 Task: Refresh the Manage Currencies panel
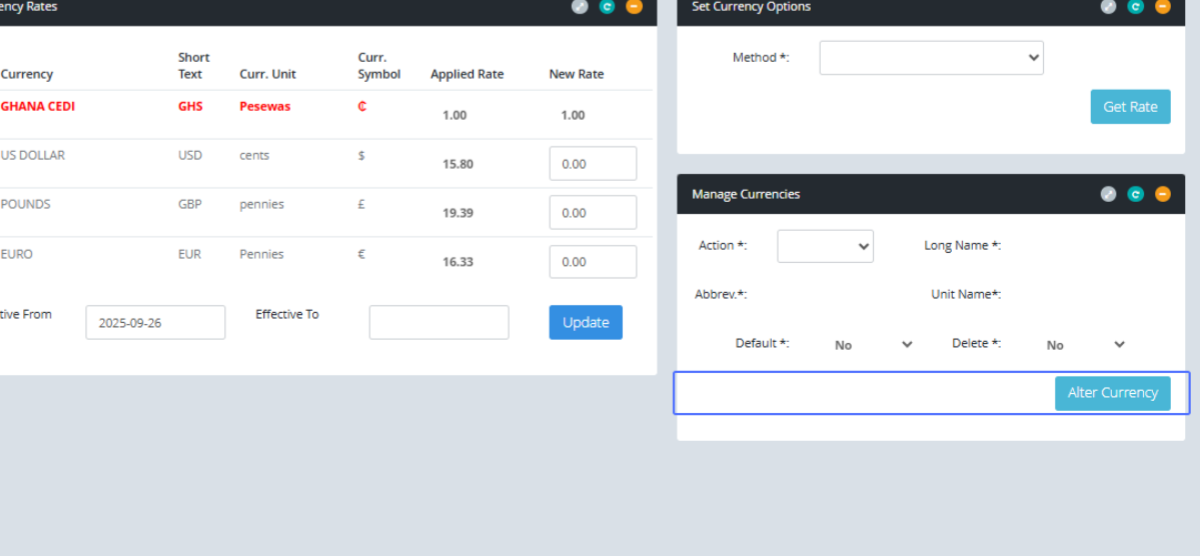1135,194
